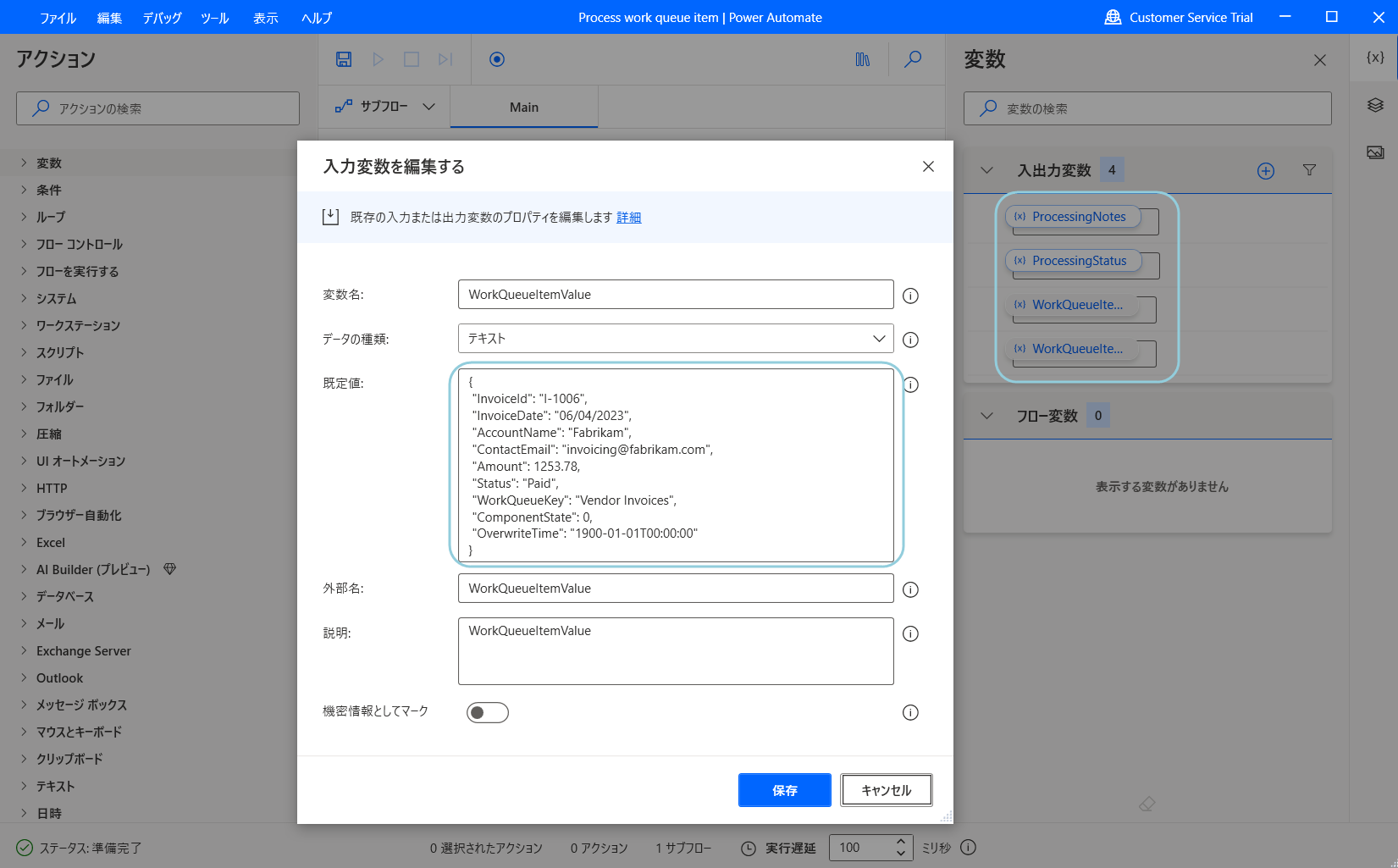Screen dimensions: 1398x868
Task: Click the Save flow disk icon
Action: [x=344, y=59]
